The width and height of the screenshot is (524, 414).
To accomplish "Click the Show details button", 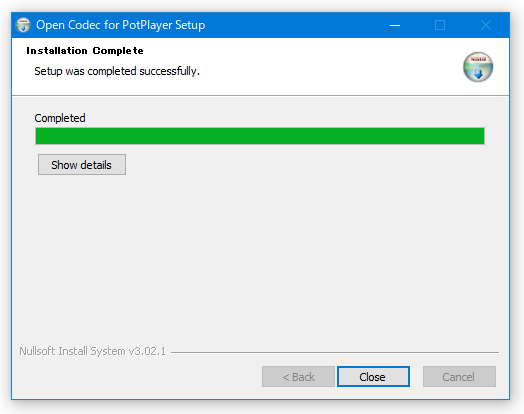I will pos(82,164).
